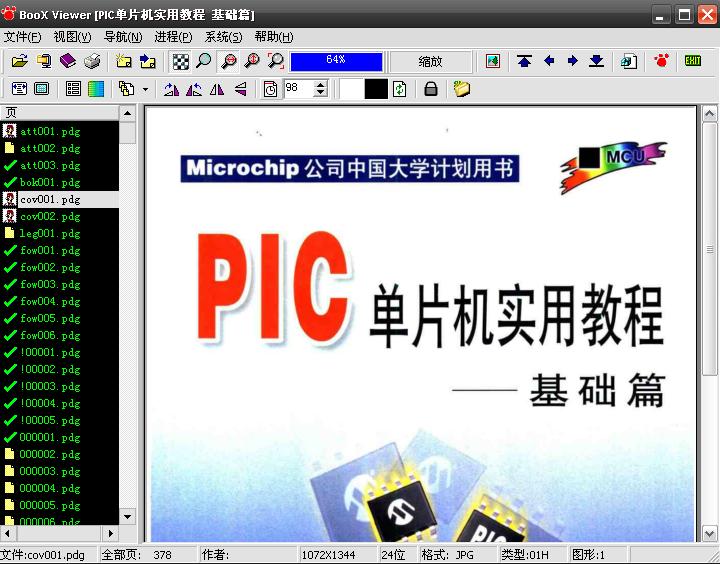Click the blue 64% zoom progress bar
The width and height of the screenshot is (720, 564).
pos(336,62)
